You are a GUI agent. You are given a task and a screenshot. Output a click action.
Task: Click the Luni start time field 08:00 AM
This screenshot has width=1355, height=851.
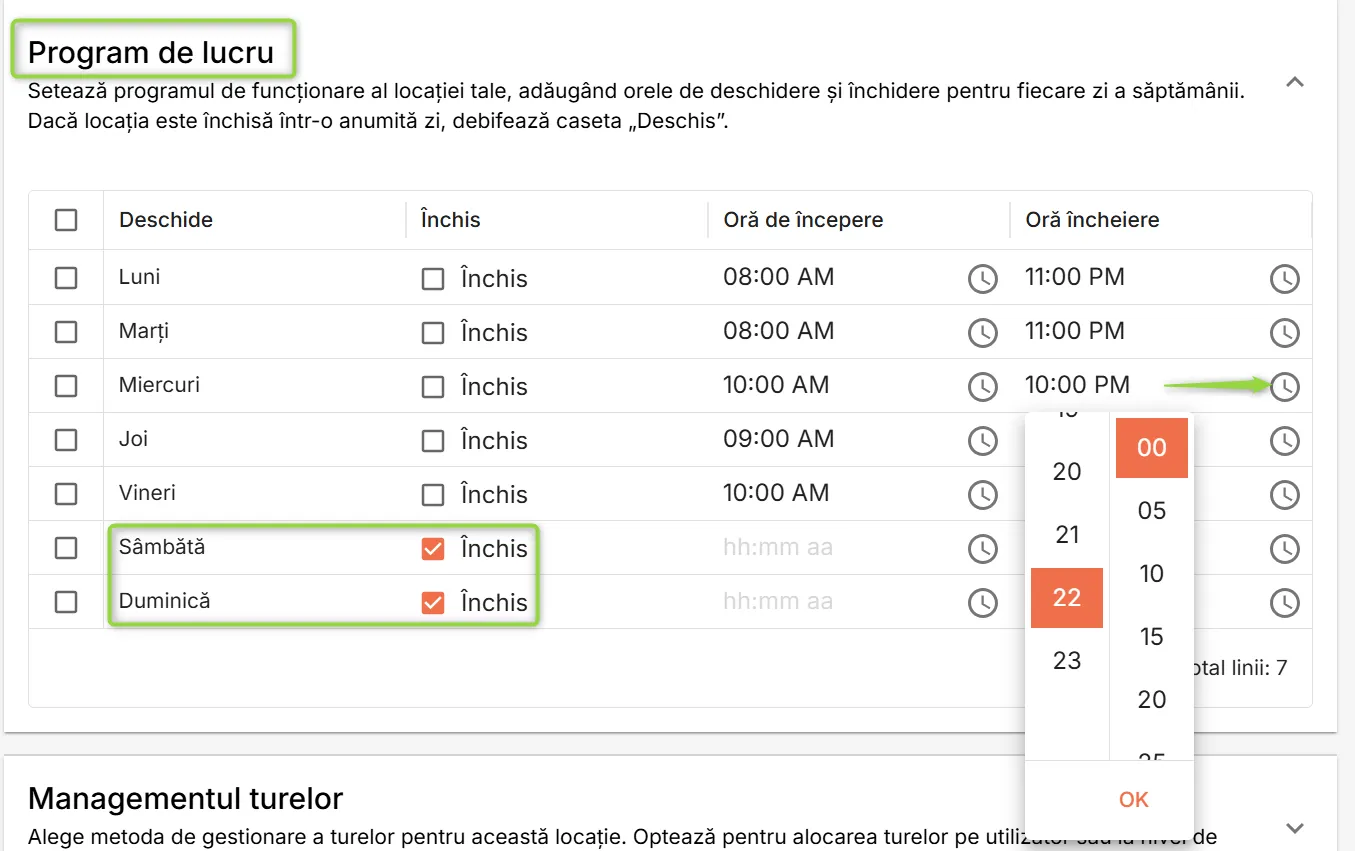click(x=779, y=277)
